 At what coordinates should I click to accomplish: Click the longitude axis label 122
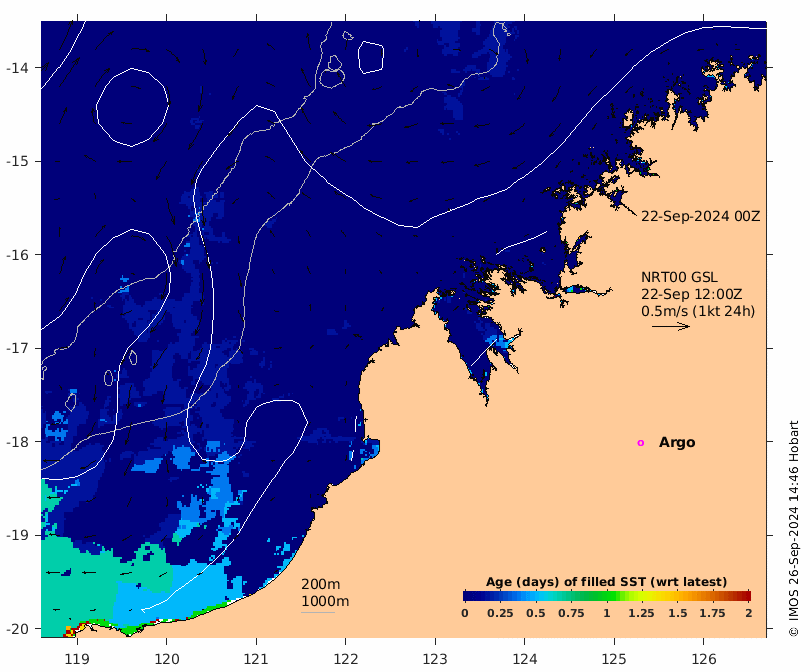[x=346, y=659]
